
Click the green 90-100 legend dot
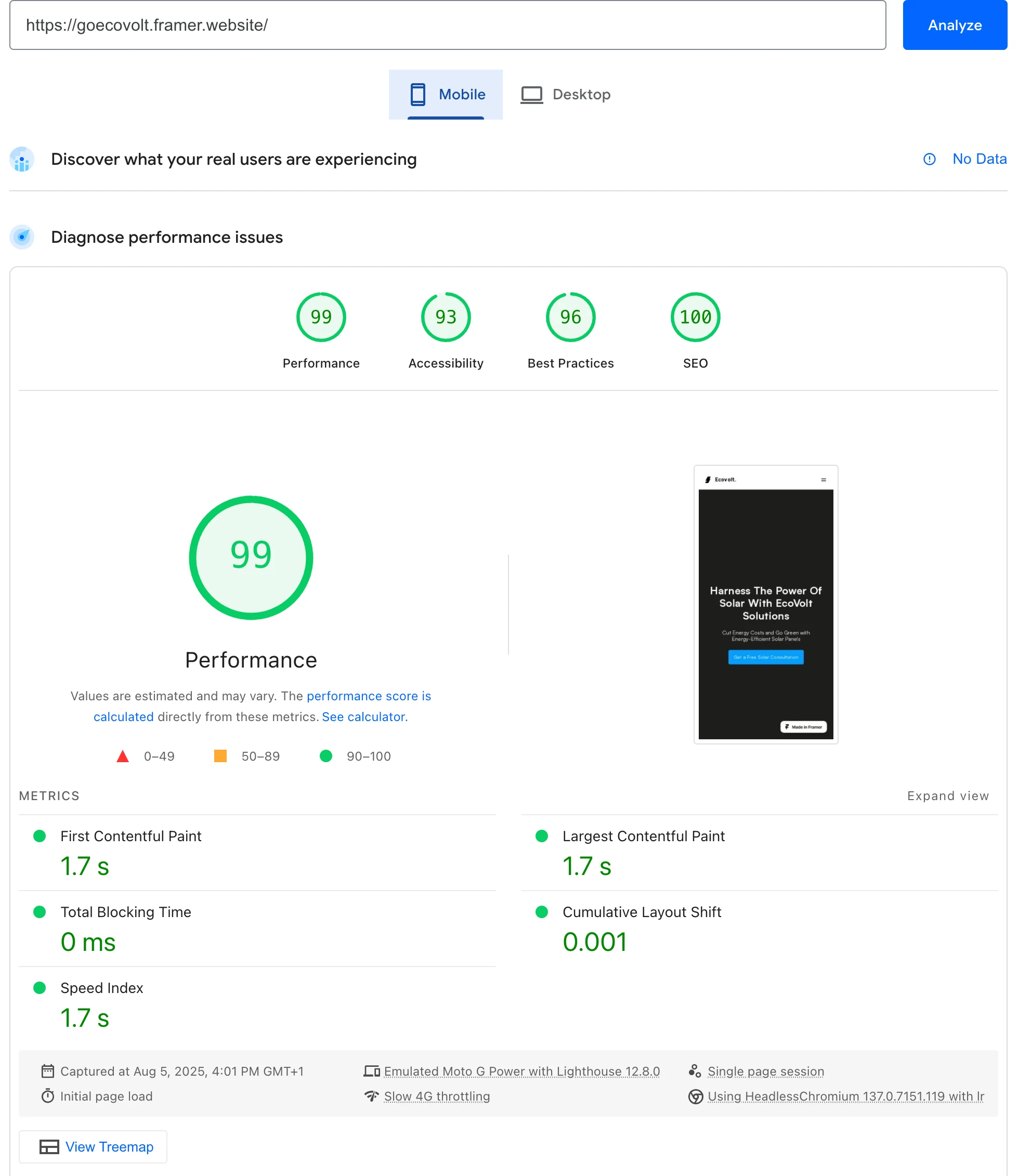(x=326, y=756)
